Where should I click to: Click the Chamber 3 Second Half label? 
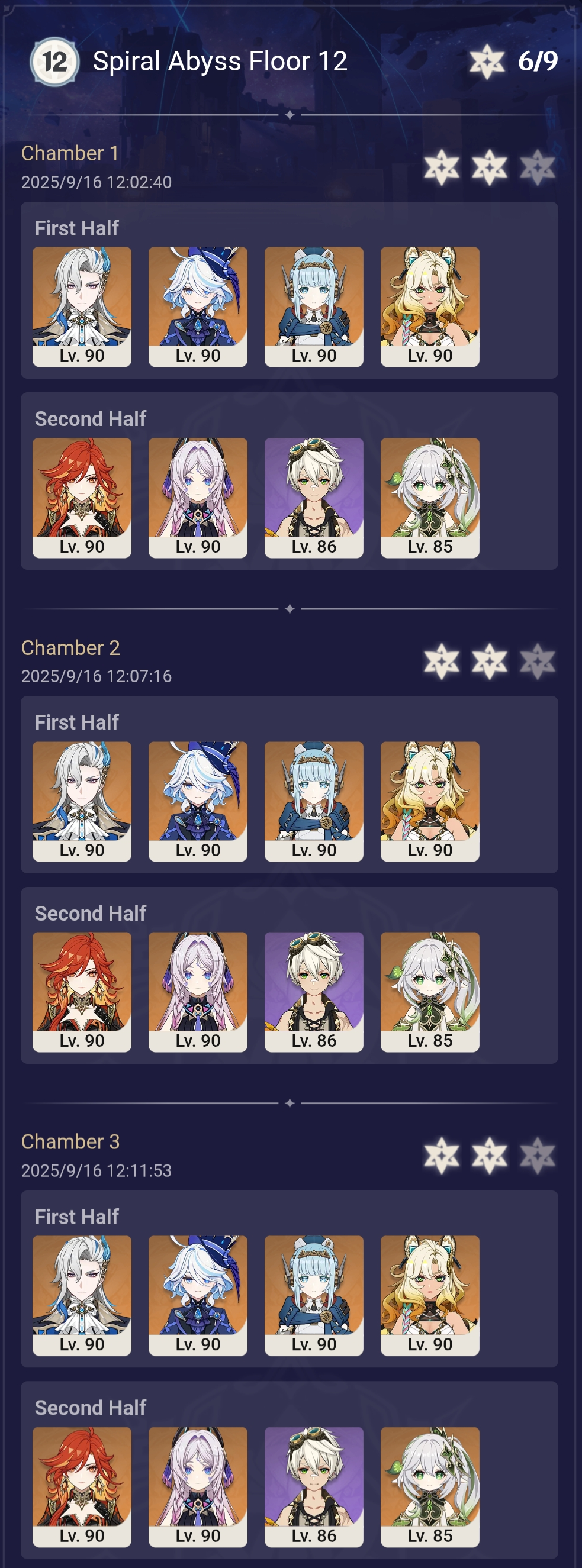point(90,1408)
